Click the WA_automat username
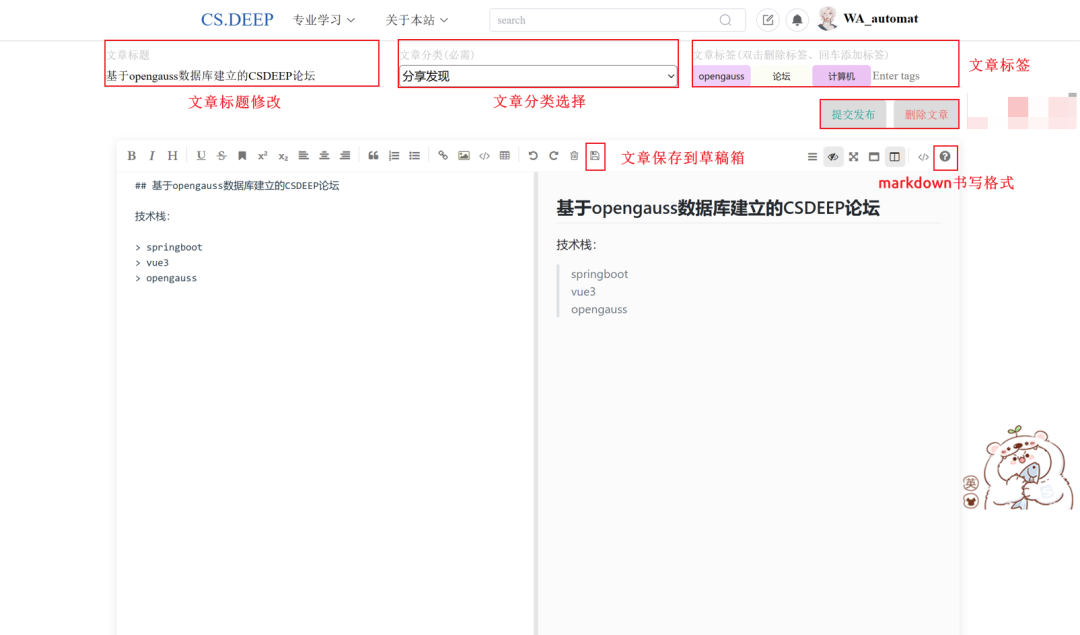 click(880, 19)
